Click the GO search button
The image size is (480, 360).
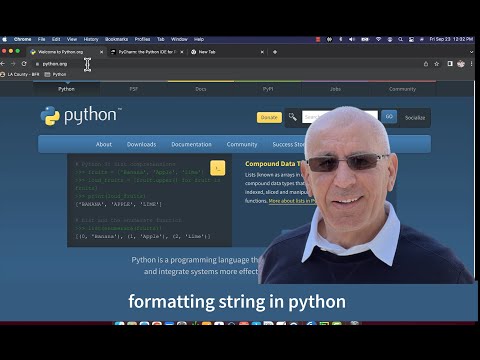click(x=389, y=117)
